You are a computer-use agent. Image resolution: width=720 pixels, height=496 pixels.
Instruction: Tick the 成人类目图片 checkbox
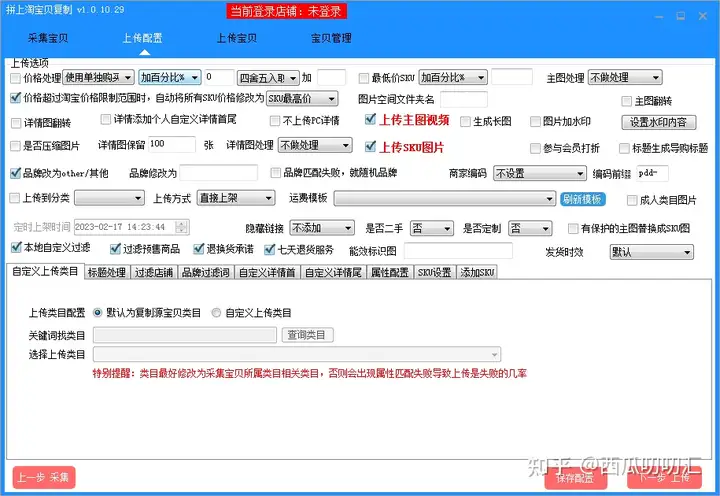tap(632, 200)
